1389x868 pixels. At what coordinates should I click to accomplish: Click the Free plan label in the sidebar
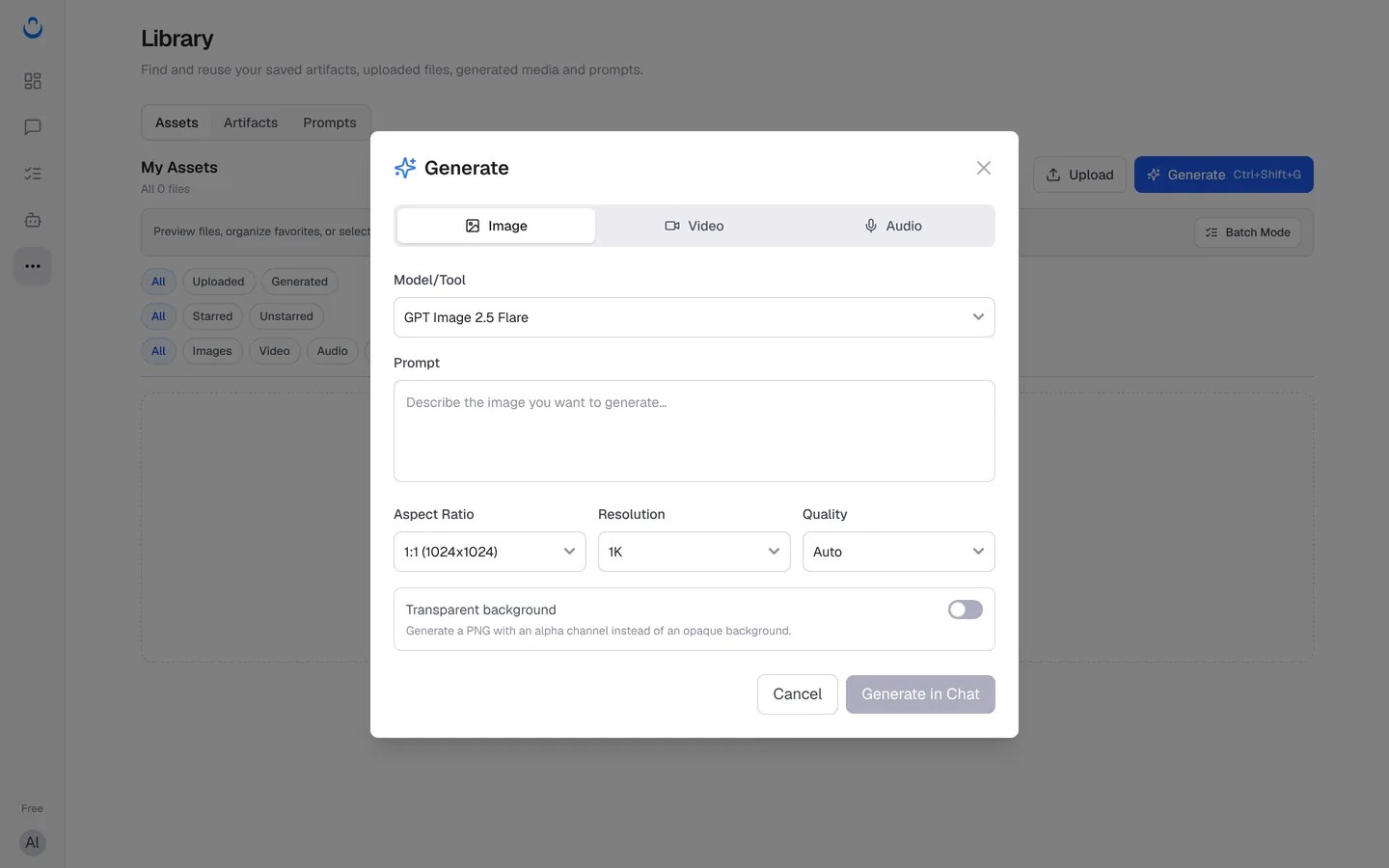(32, 808)
